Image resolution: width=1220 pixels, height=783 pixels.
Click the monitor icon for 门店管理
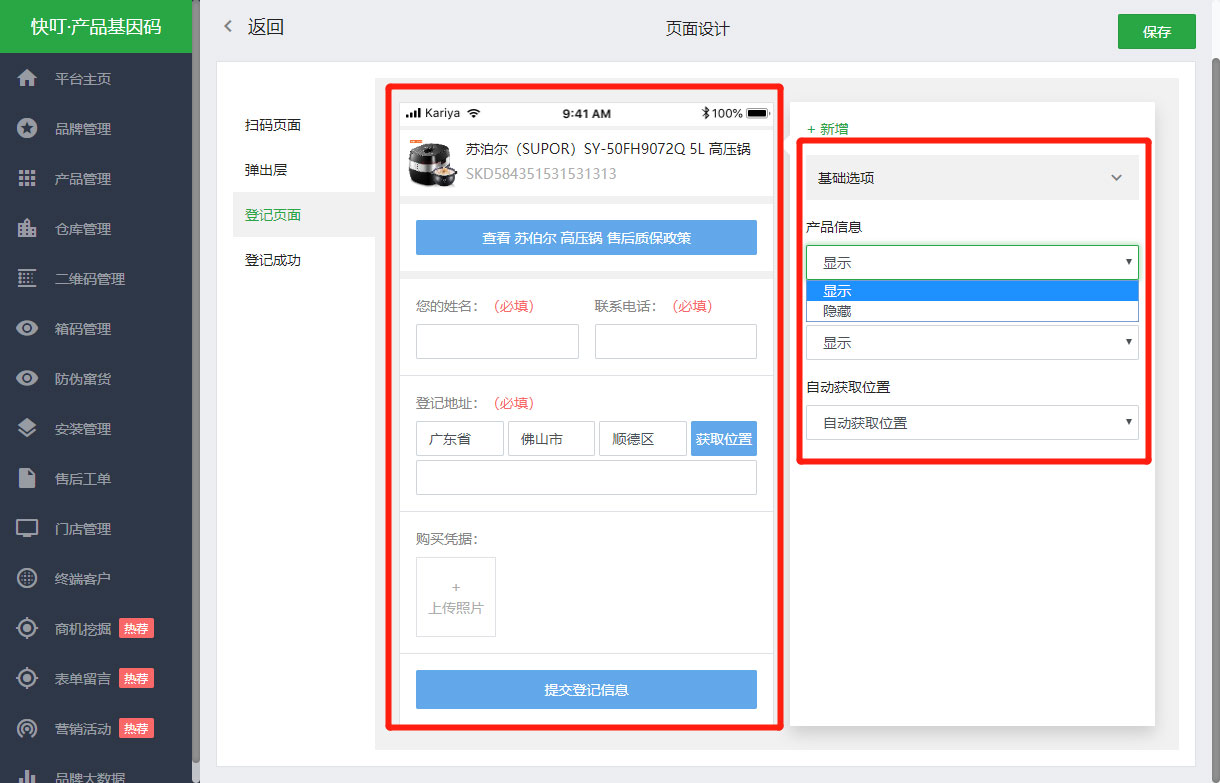pyautogui.click(x=28, y=528)
